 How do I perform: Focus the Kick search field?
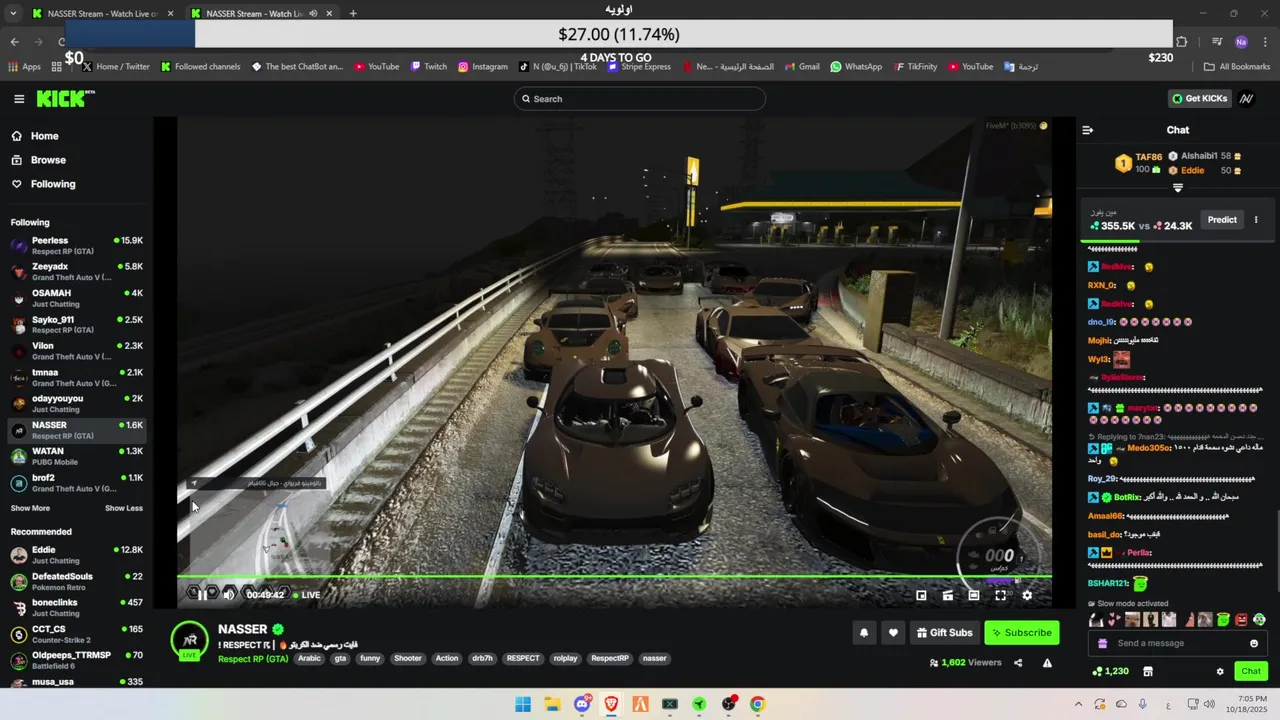point(640,99)
